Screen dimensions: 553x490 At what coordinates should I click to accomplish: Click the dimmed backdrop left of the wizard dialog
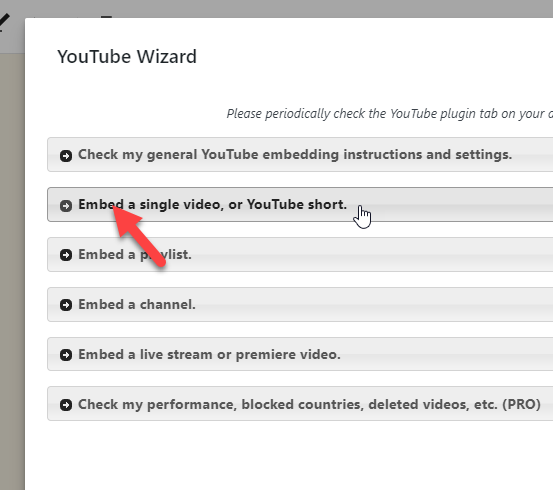coord(12,268)
